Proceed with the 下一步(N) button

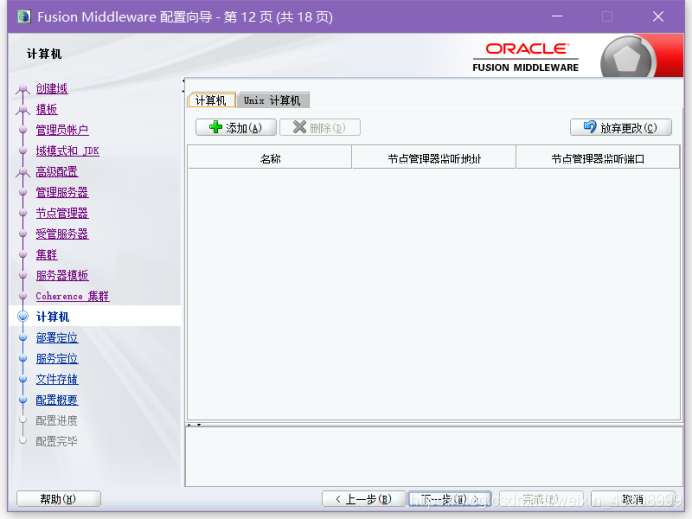(450, 499)
